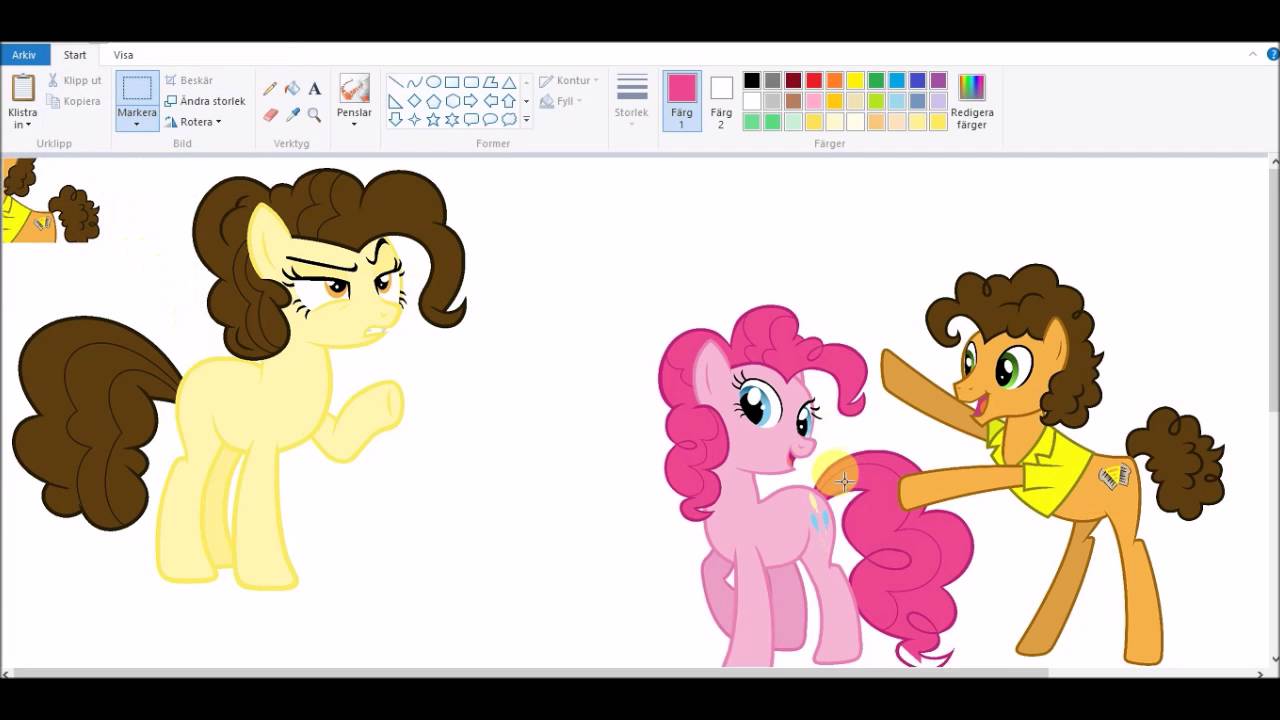Pick the brown color swatch
Image resolution: width=1280 pixels, height=720 pixels.
[x=793, y=101]
